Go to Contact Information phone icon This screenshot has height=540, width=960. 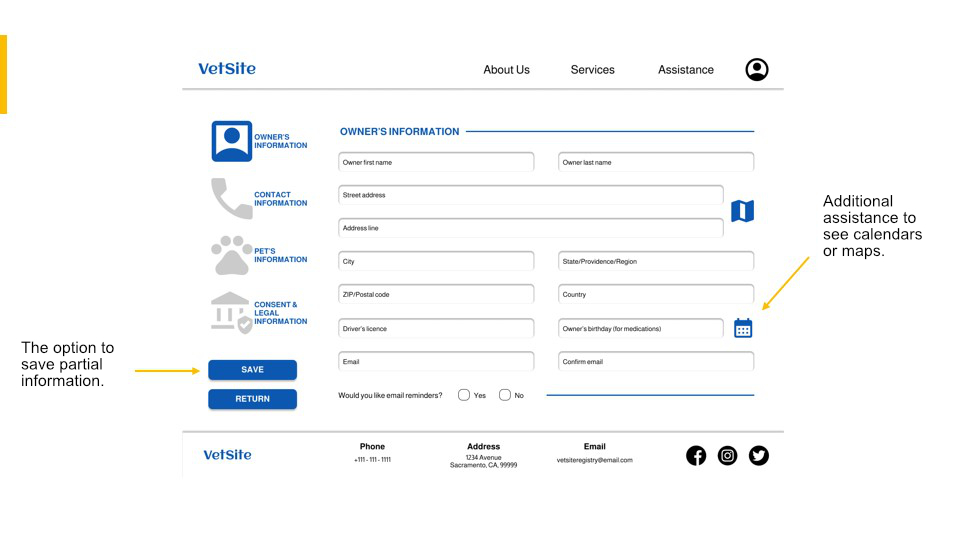(x=231, y=198)
